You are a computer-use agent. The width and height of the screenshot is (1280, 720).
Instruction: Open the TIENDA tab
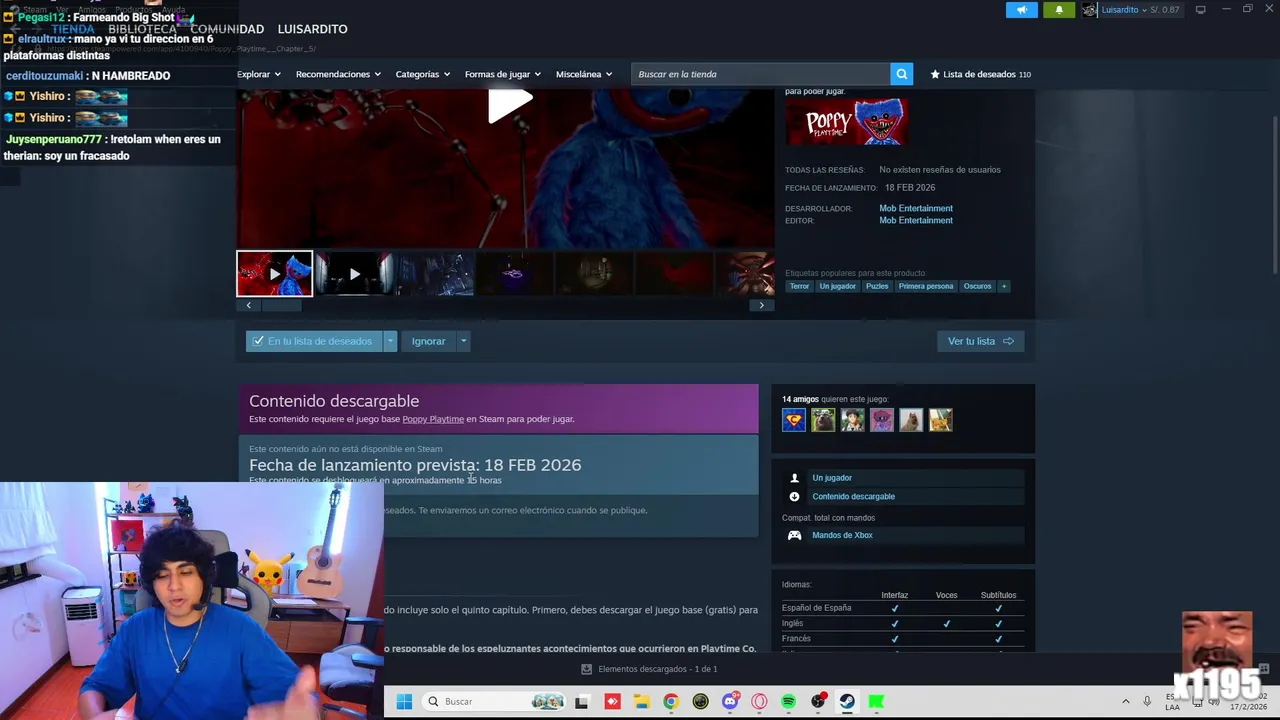point(73,29)
